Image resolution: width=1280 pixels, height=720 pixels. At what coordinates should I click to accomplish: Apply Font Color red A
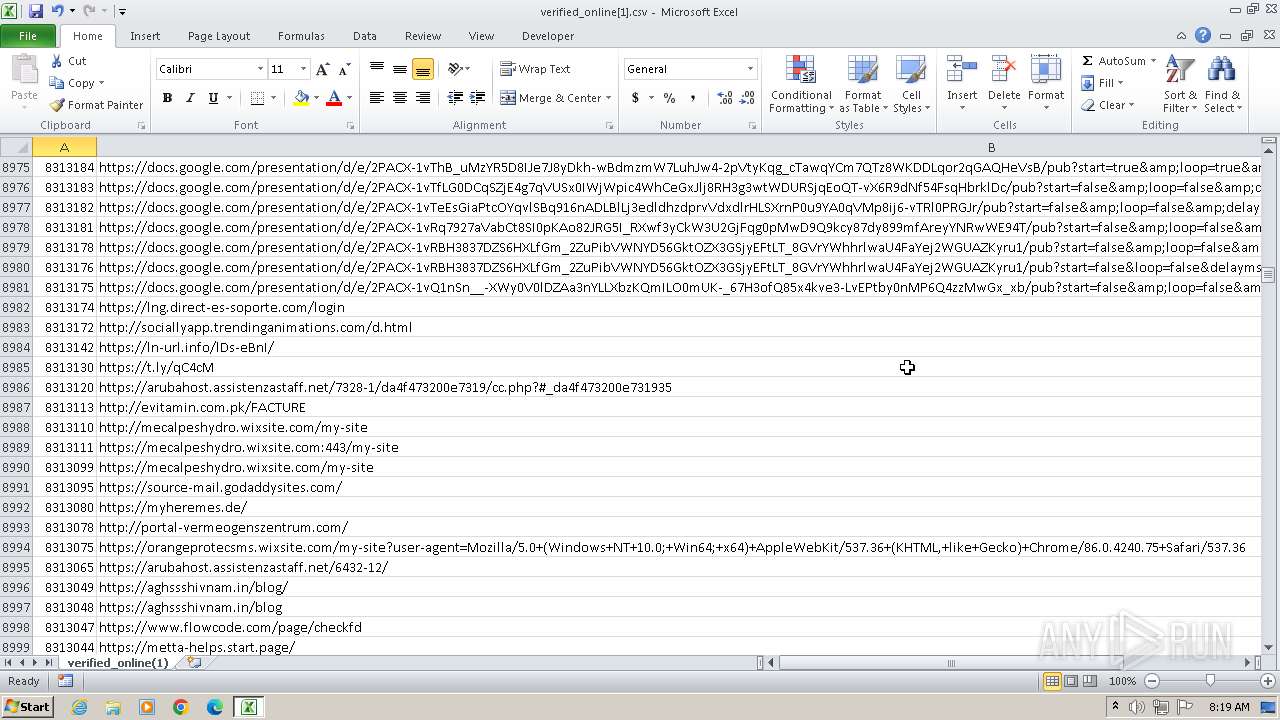[x=334, y=98]
